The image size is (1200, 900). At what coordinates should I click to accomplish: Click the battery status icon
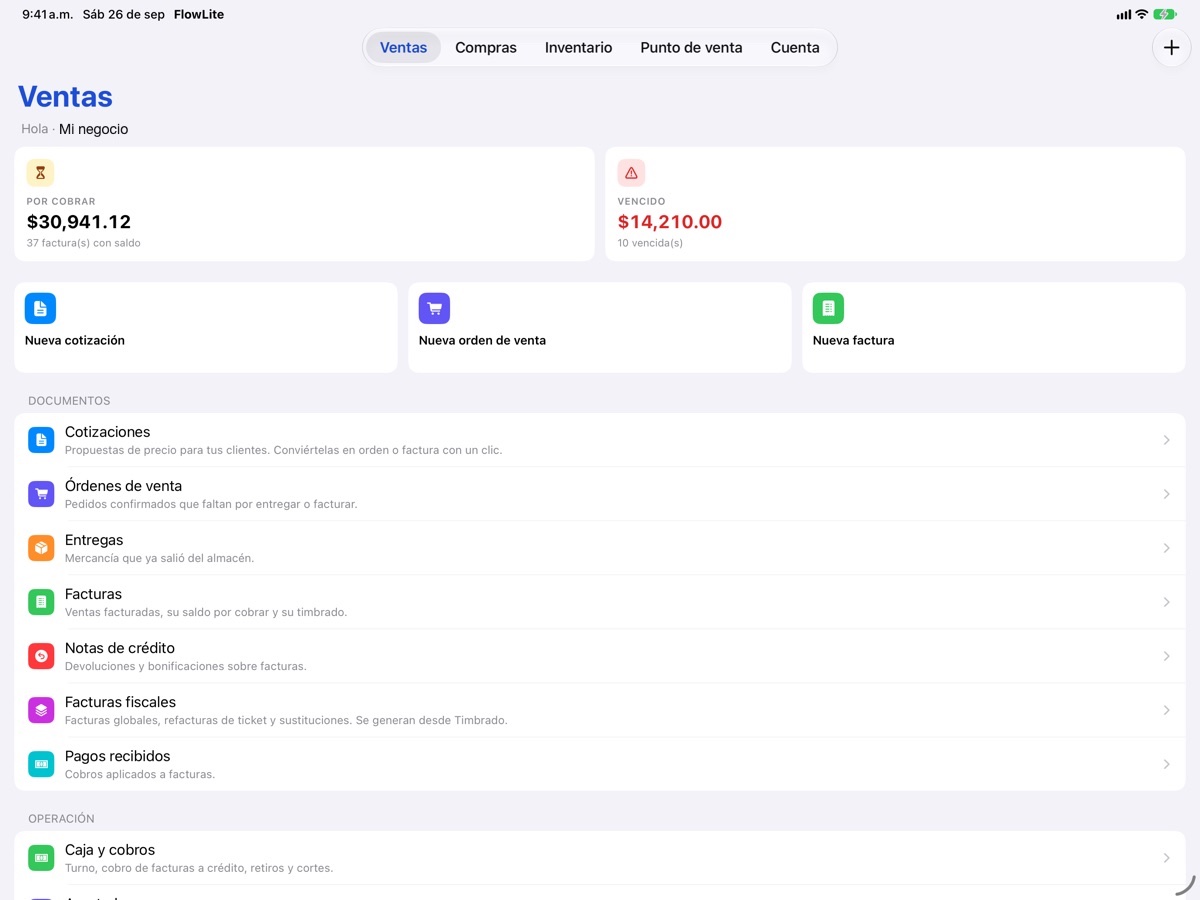pos(1165,15)
